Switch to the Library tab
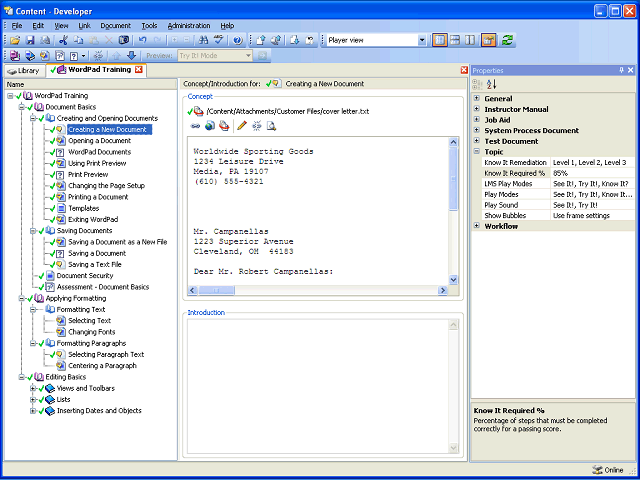The width and height of the screenshot is (640, 480). (23, 70)
